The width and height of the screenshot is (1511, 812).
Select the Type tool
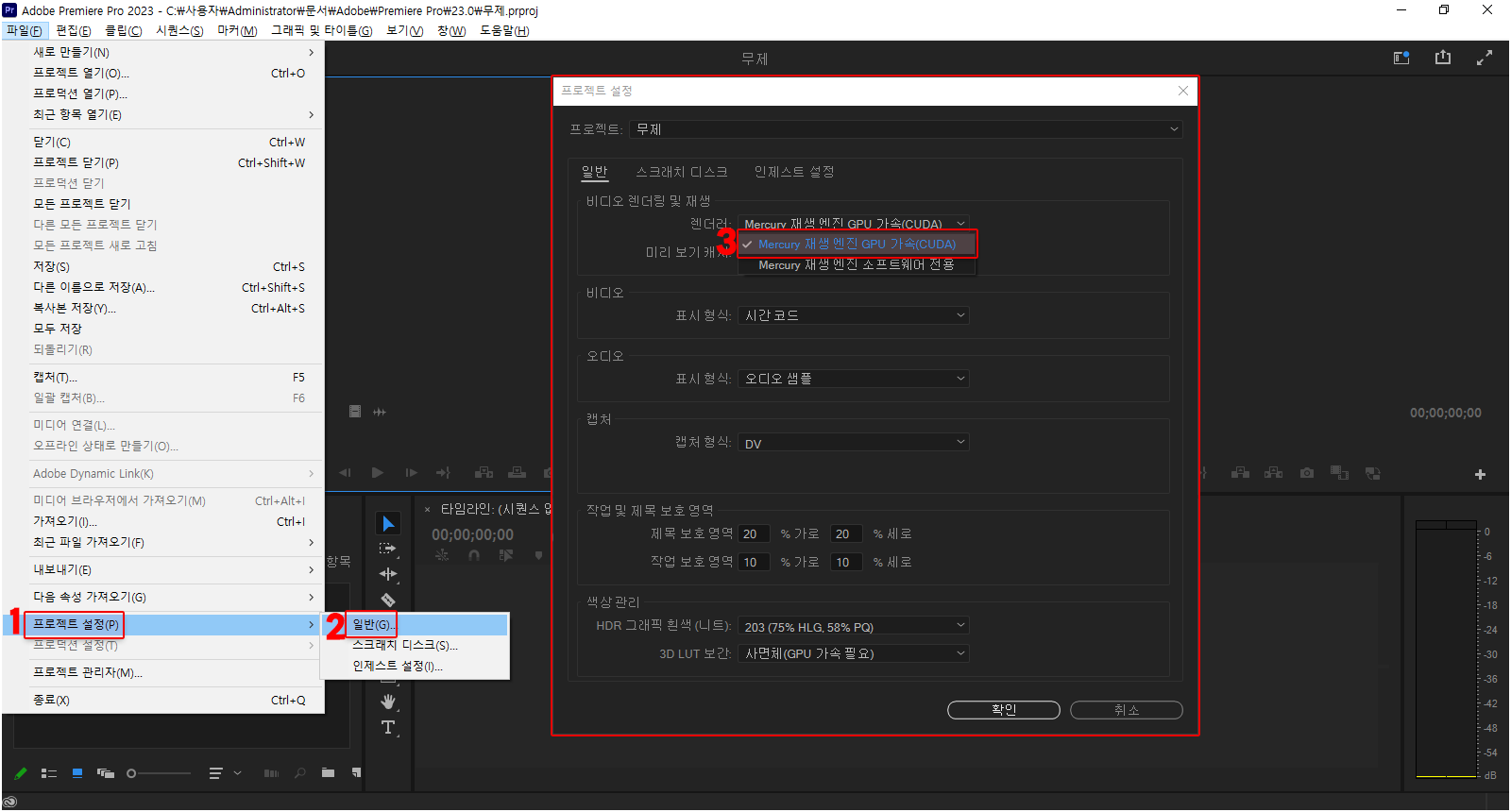tap(388, 727)
